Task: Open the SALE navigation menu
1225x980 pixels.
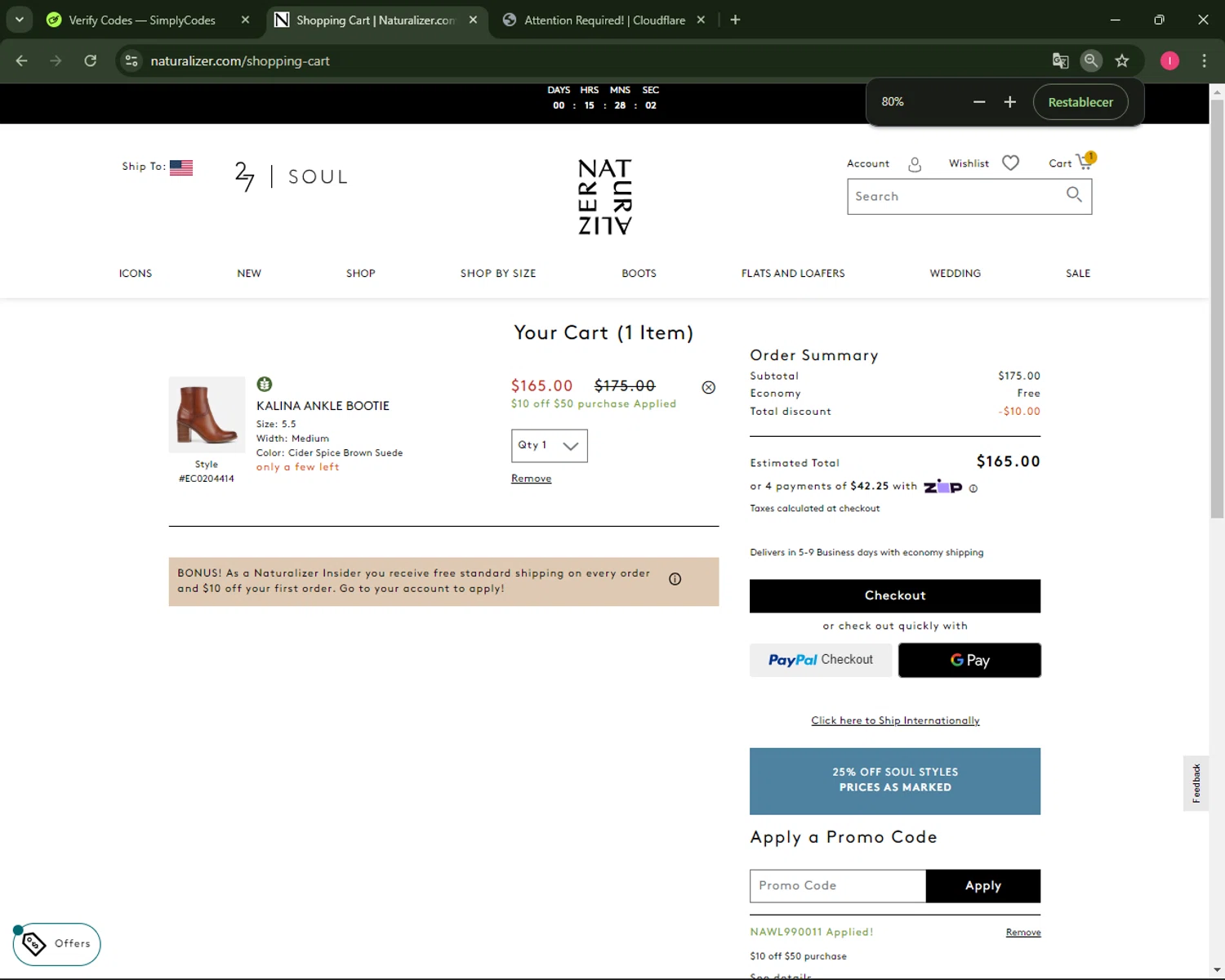Action: click(x=1078, y=274)
